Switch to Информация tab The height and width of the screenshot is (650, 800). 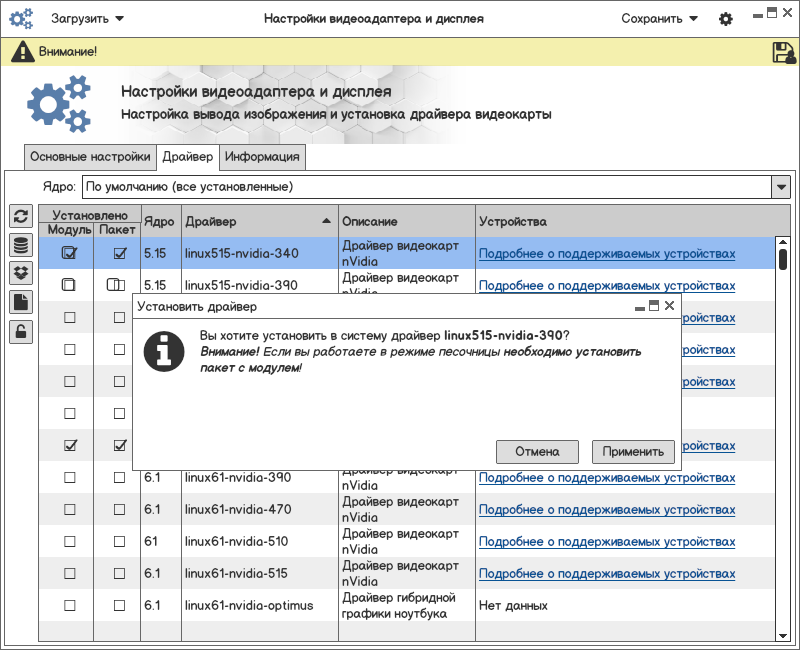click(x=262, y=157)
